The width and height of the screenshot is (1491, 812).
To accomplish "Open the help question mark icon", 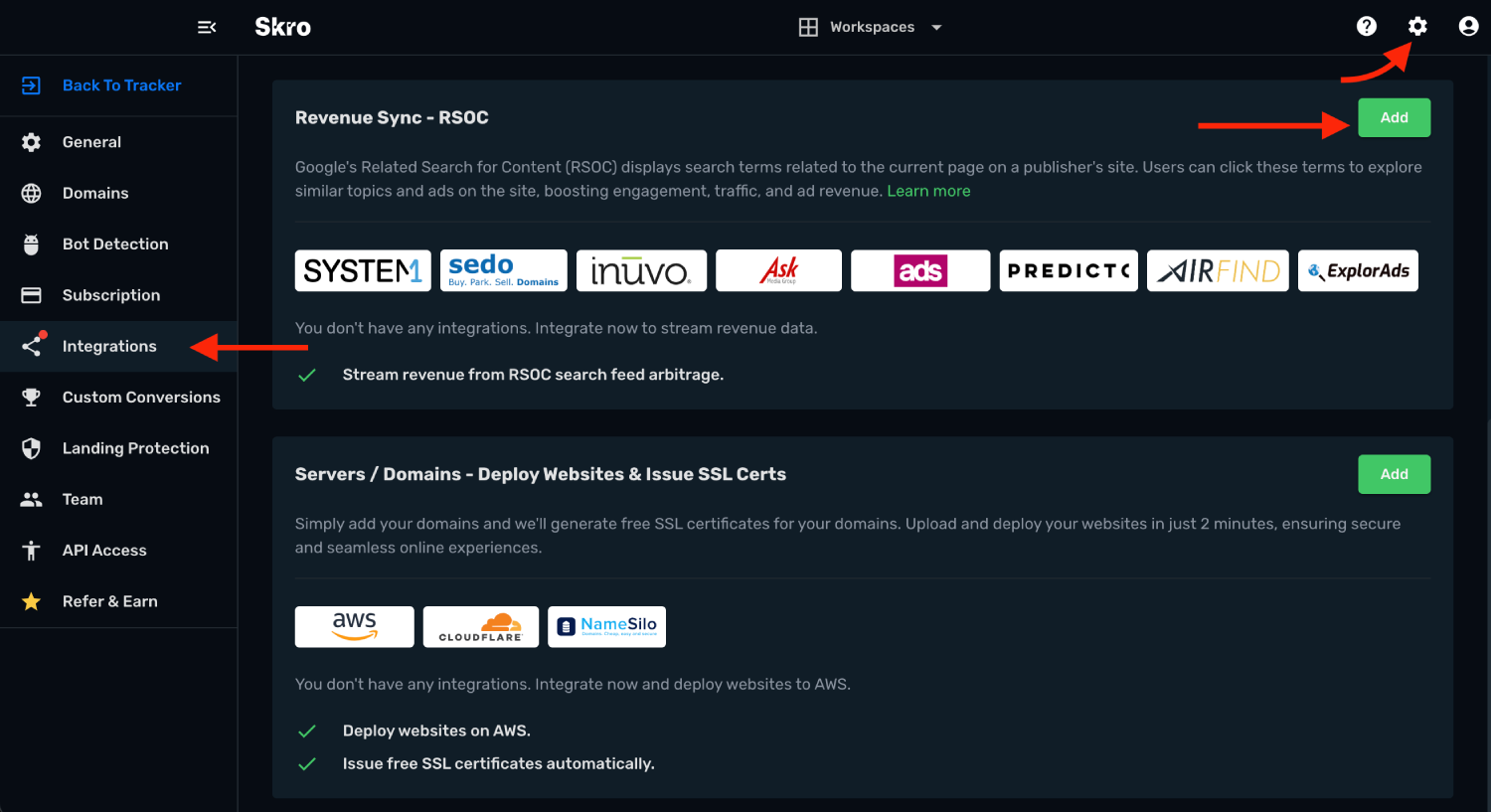I will click(1367, 27).
